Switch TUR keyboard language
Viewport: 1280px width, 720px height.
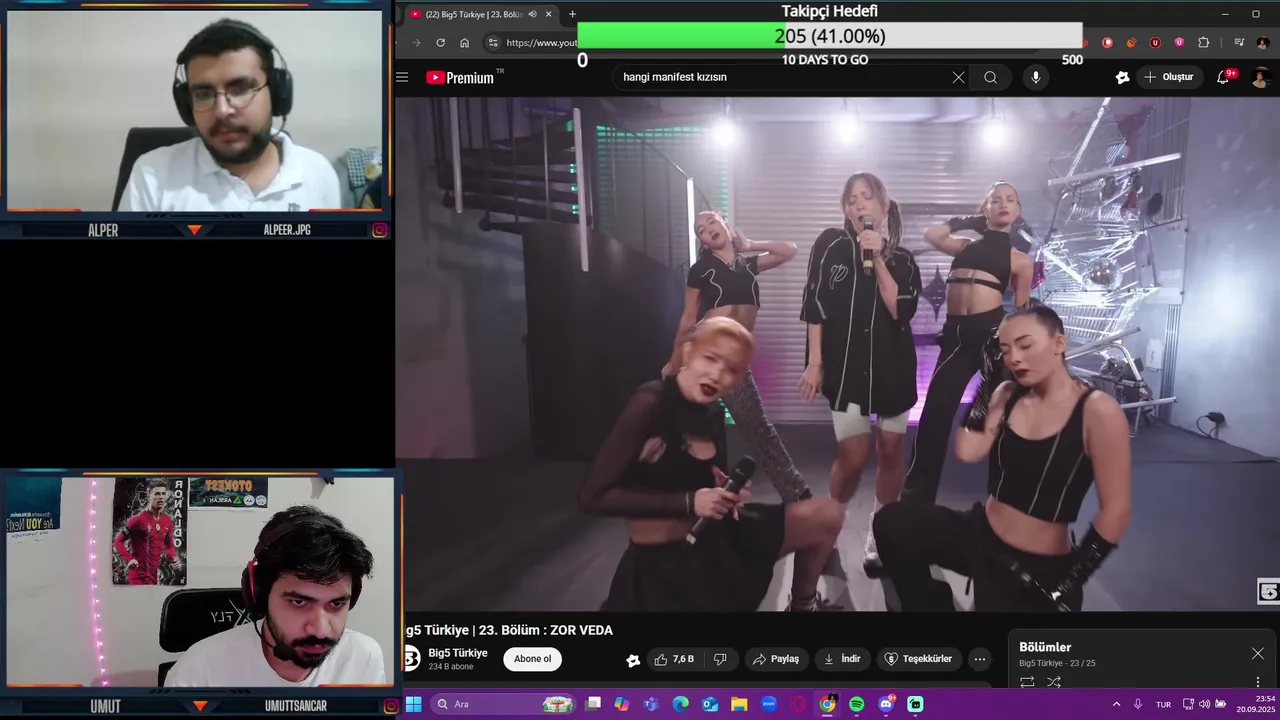(x=1163, y=704)
